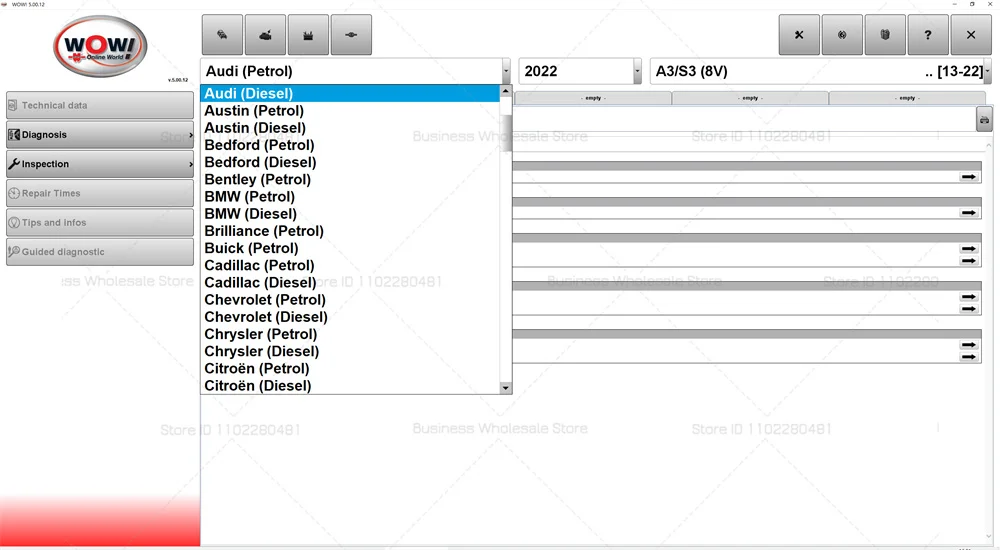Viewport: 1000px width, 550px height.
Task: Click the engine block toolbar icon
Action: point(308,35)
